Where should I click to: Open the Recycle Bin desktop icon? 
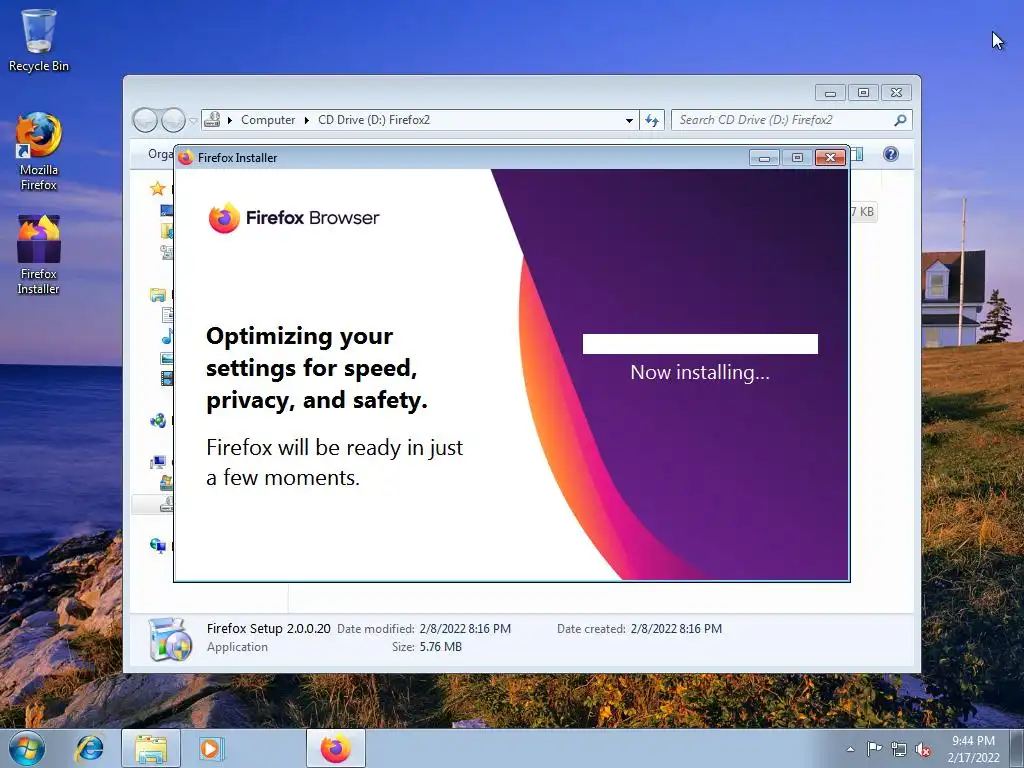(39, 40)
